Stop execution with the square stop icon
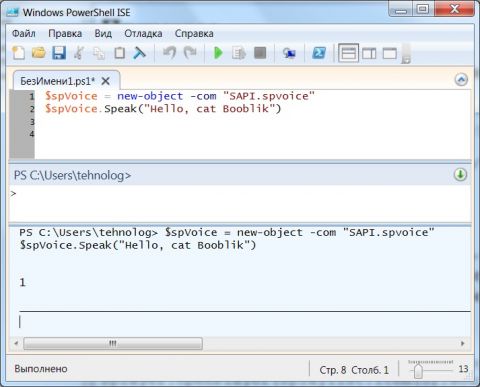480x387 pixels. [260, 53]
